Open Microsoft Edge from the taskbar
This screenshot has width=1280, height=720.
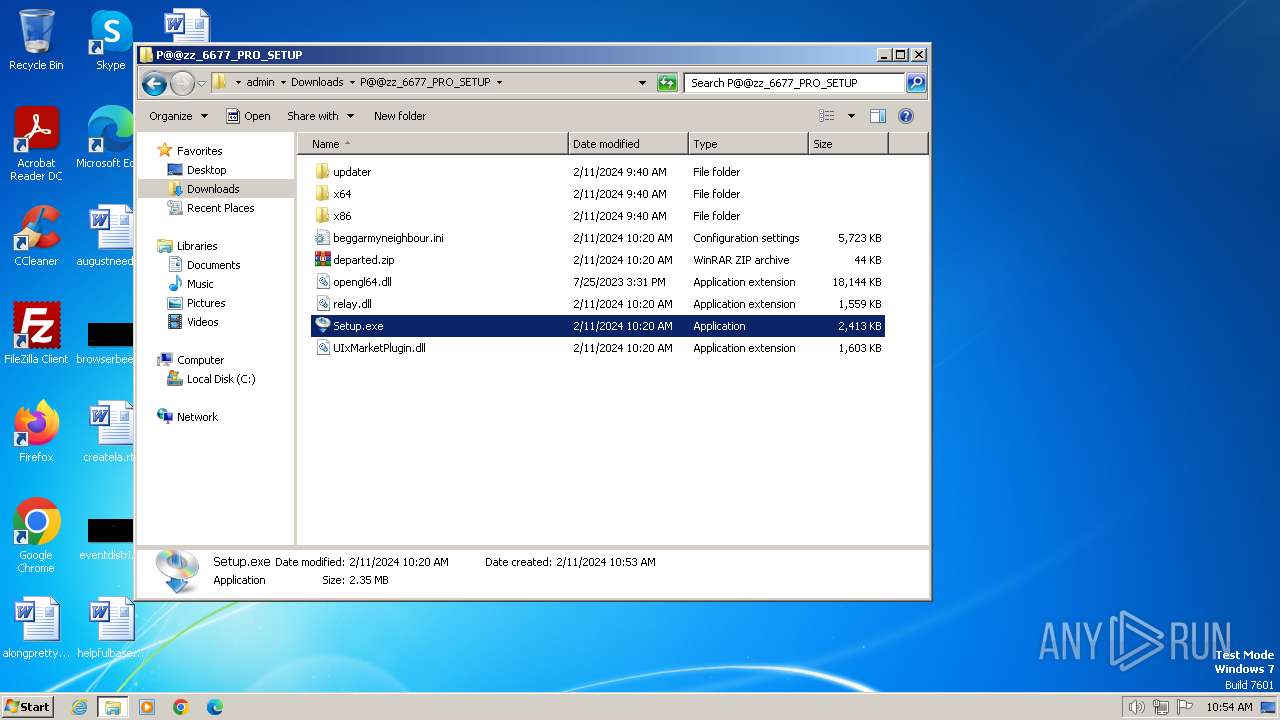214,707
